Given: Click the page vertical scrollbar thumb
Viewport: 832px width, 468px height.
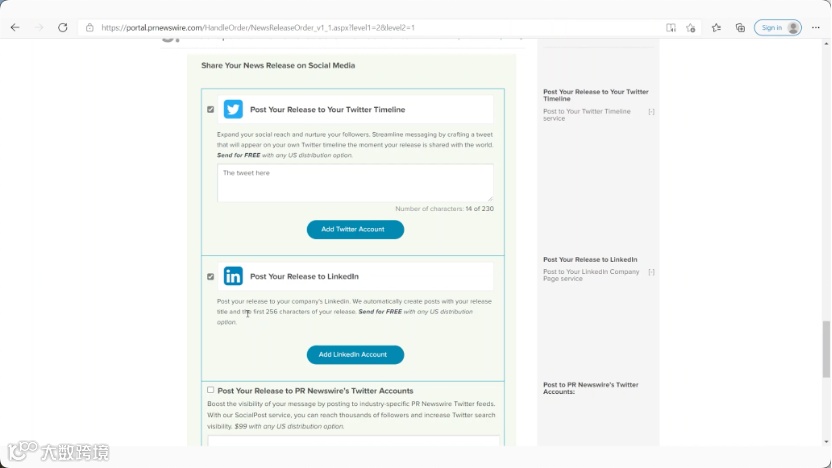Looking at the screenshot, I should tap(826, 349).
